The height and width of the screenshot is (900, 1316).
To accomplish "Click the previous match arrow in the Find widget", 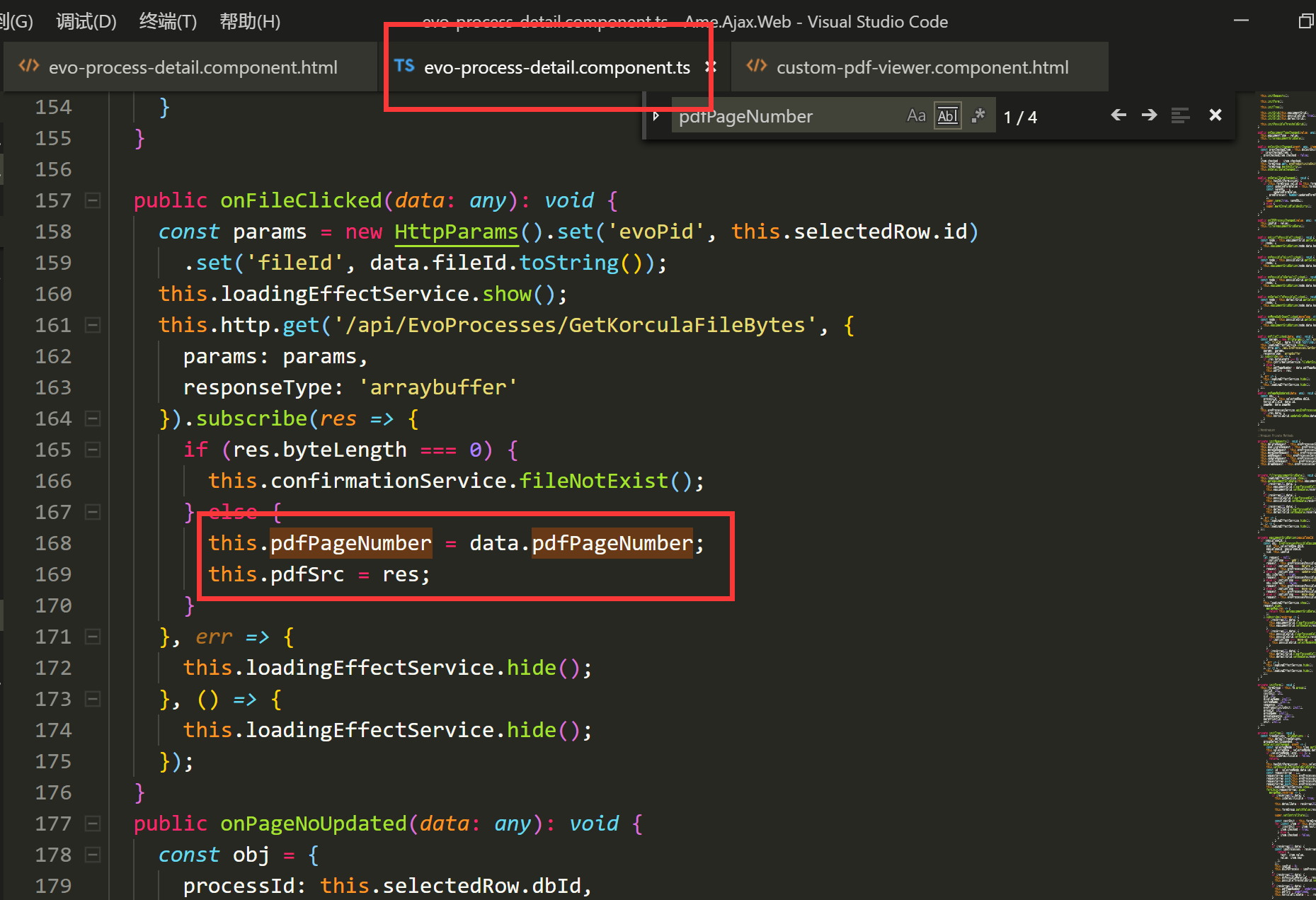I will [1118, 115].
